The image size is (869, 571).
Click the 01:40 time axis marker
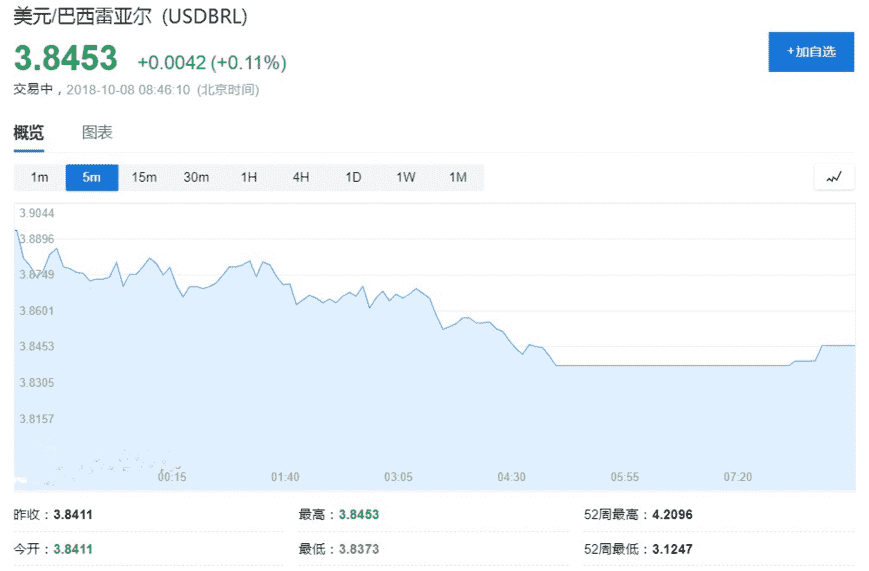[285, 477]
